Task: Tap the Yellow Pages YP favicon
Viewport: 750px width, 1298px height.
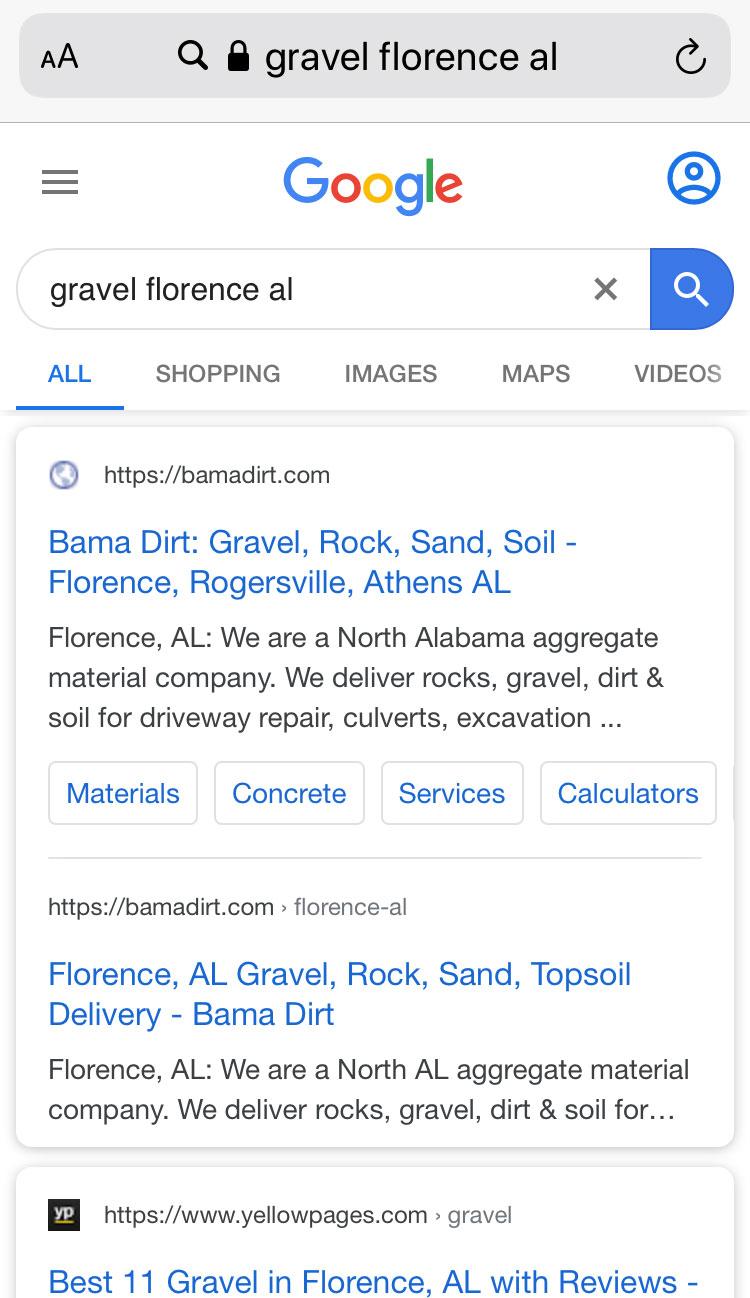Action: tap(64, 1215)
